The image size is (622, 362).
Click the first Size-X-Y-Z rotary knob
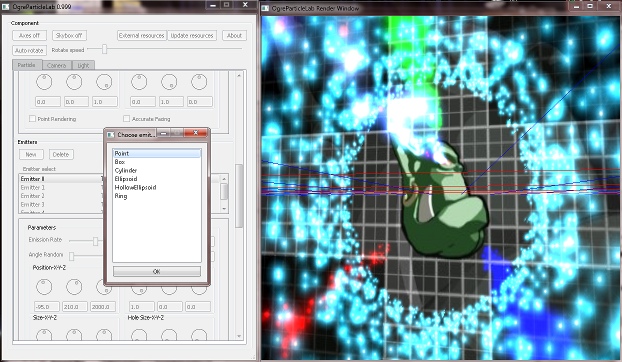tap(44, 334)
